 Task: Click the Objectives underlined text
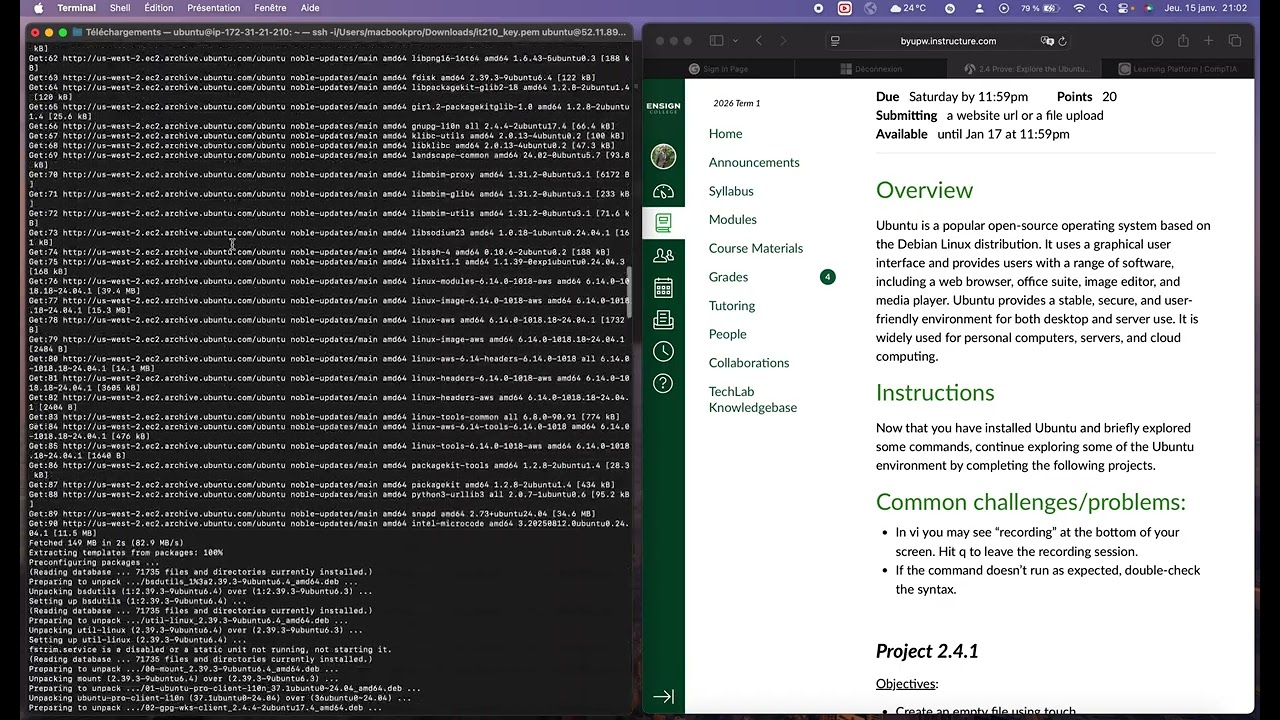[905, 684]
